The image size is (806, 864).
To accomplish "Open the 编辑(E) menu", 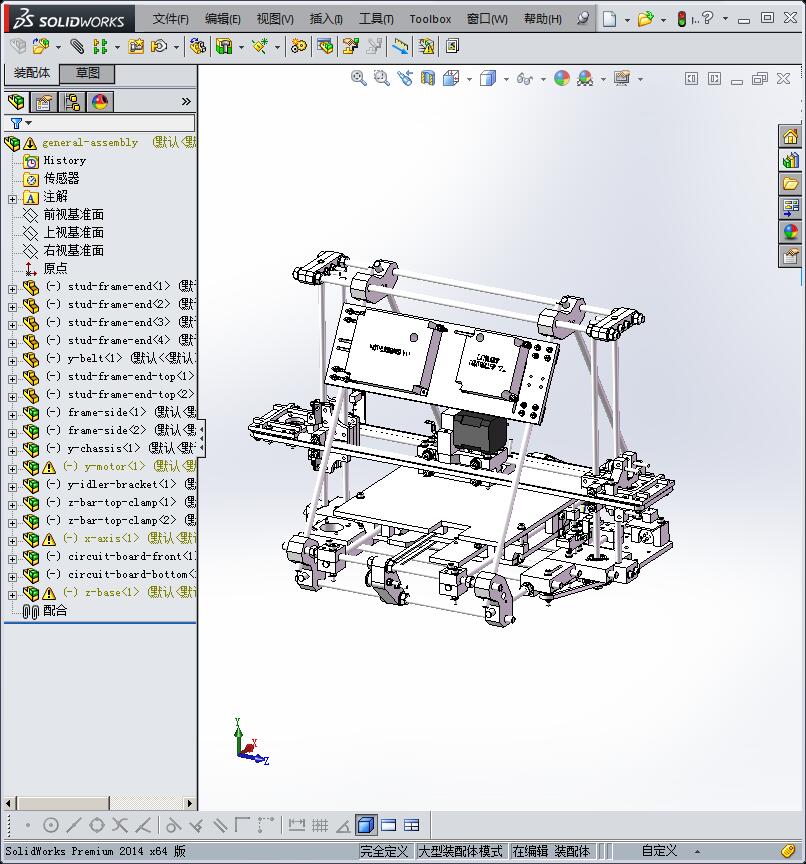I will click(x=223, y=19).
